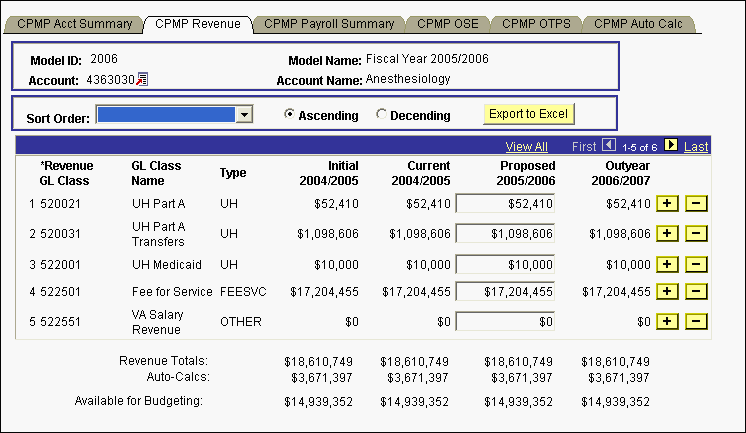Select the Decending sort option
The height and width of the screenshot is (433, 746).
coord(381,115)
